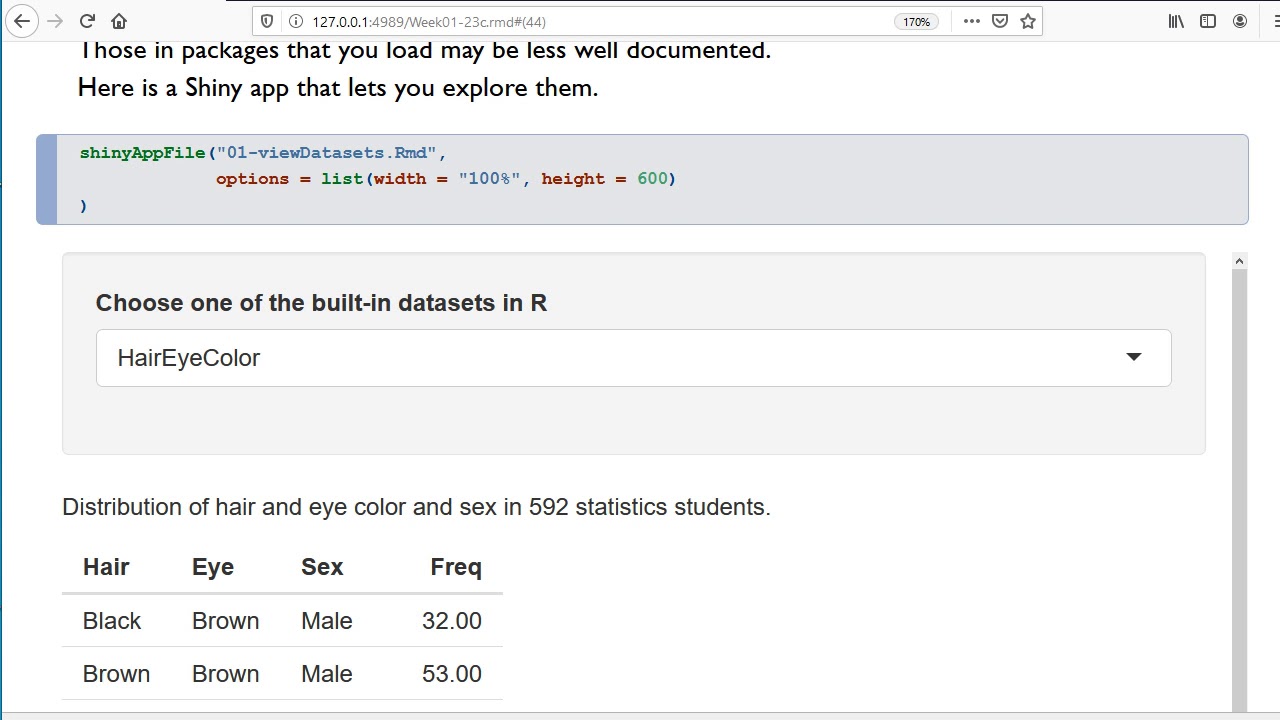1280x720 pixels.
Task: Click the Freq column header
Action: click(x=455, y=567)
